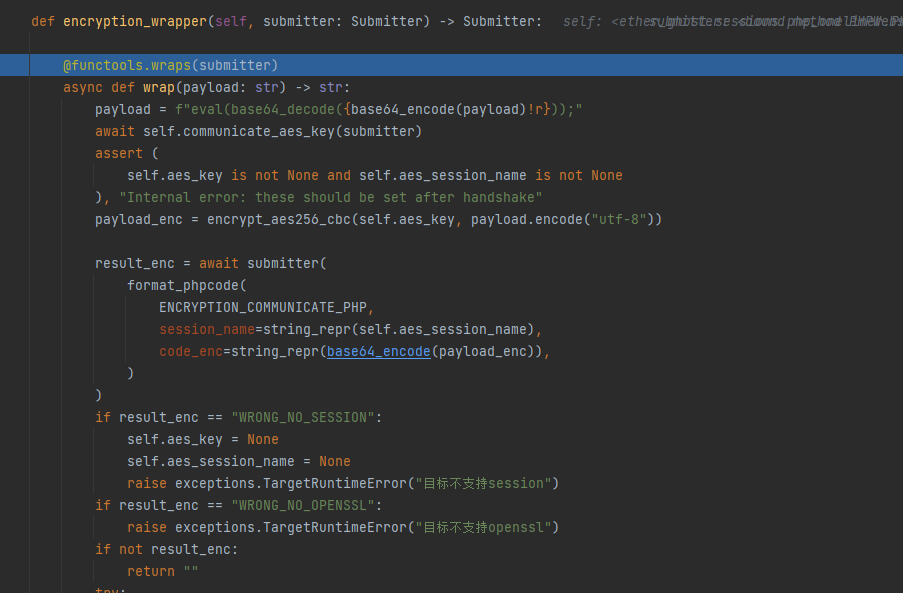The image size is (903, 593).
Task: Click the 'self.aes_key = None' line
Action: pos(203,439)
